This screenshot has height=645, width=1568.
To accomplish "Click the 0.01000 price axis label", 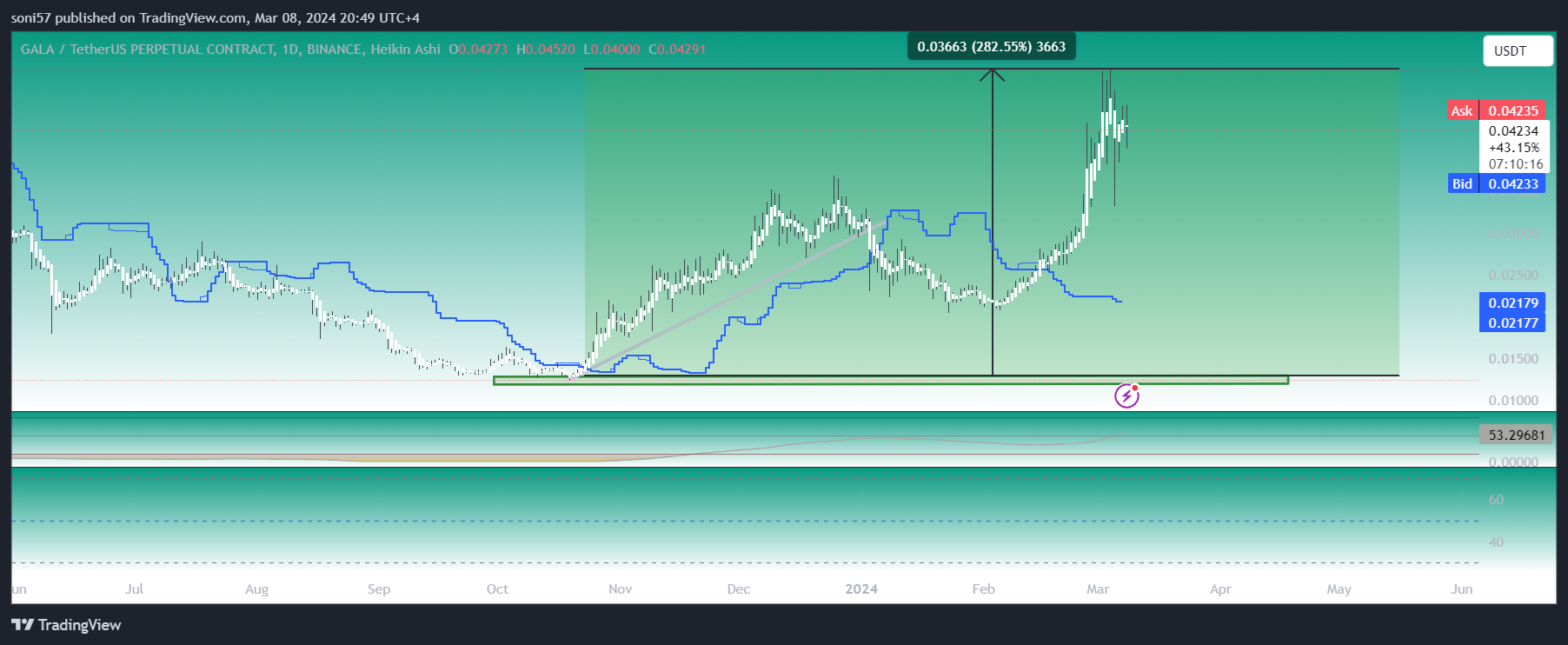I will click(1513, 401).
